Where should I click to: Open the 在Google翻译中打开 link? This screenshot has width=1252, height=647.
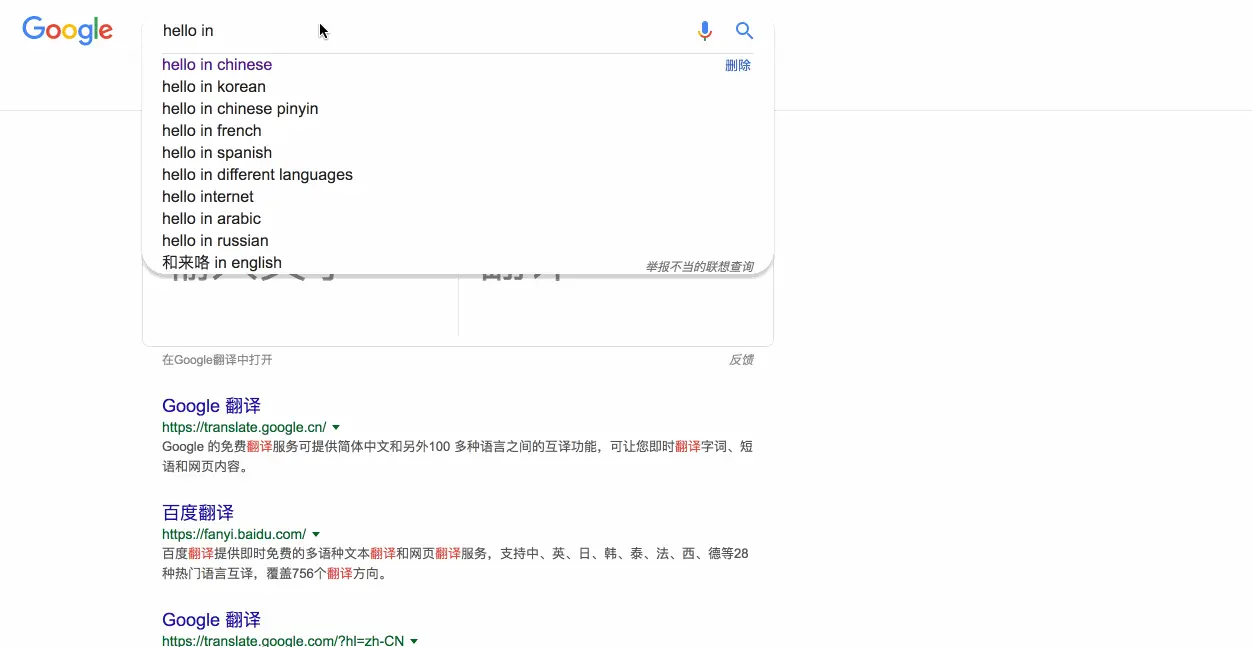click(x=217, y=360)
